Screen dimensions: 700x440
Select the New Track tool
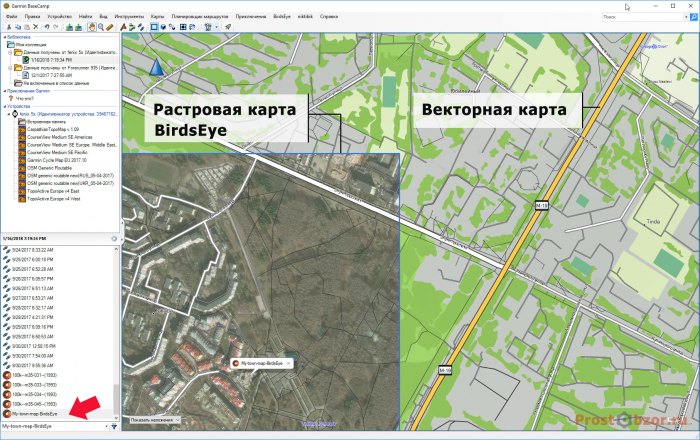pyautogui.click(x=141, y=27)
